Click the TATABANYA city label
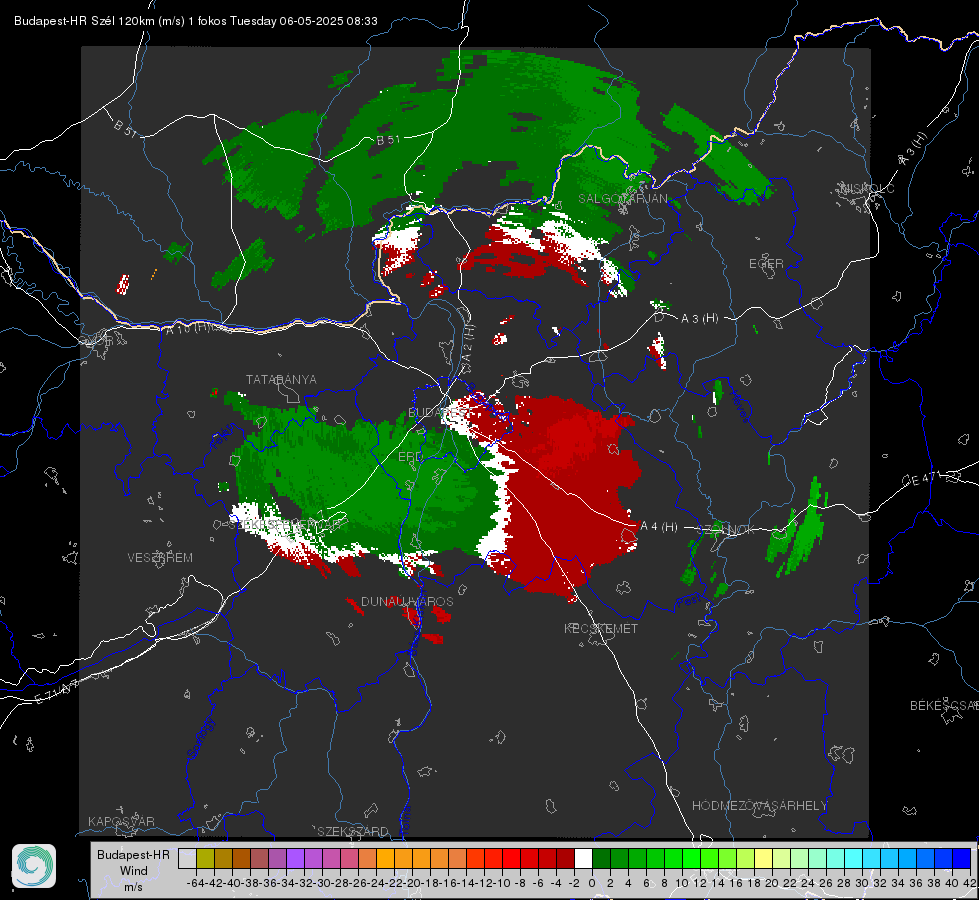 pyautogui.click(x=281, y=379)
